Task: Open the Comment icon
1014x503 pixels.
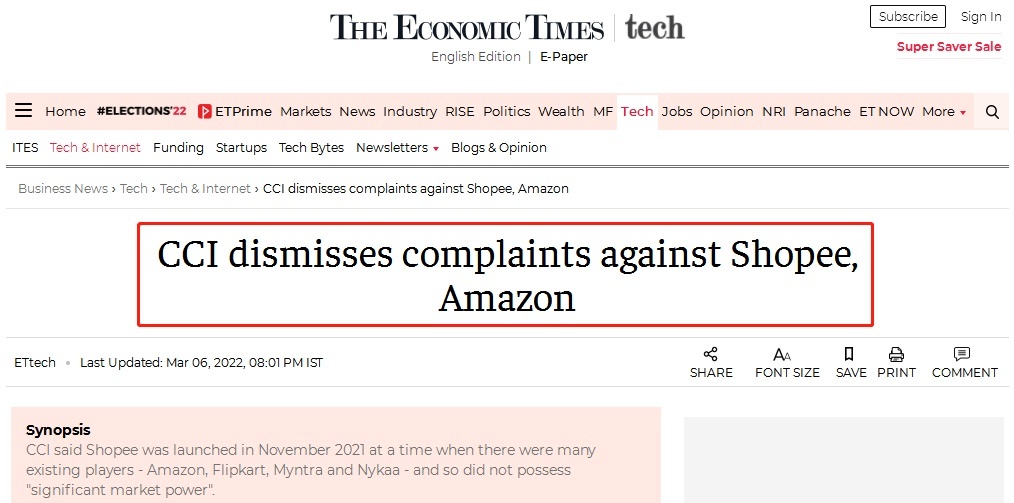Action: coord(962,354)
